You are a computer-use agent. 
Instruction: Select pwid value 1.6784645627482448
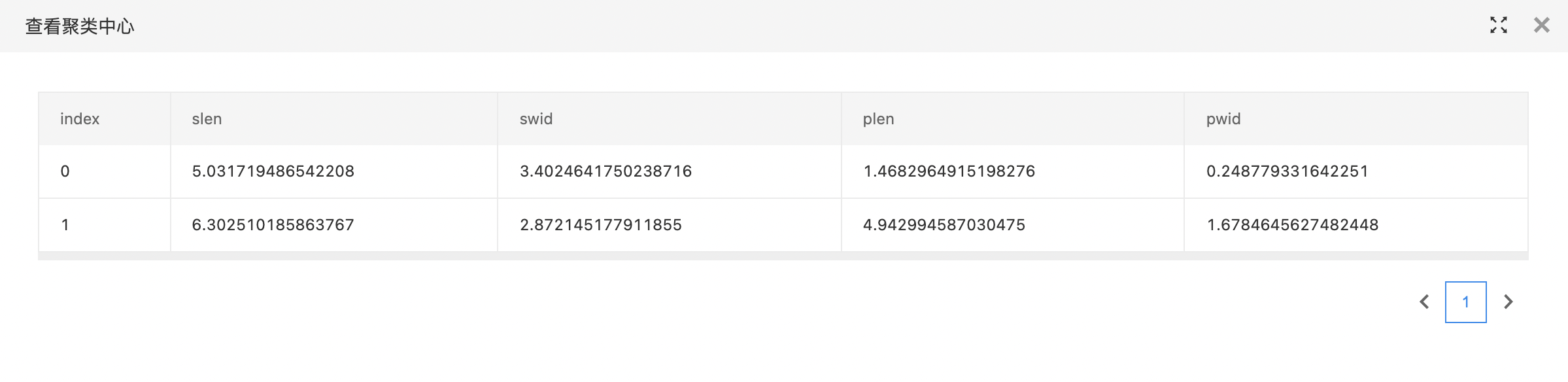point(1292,225)
